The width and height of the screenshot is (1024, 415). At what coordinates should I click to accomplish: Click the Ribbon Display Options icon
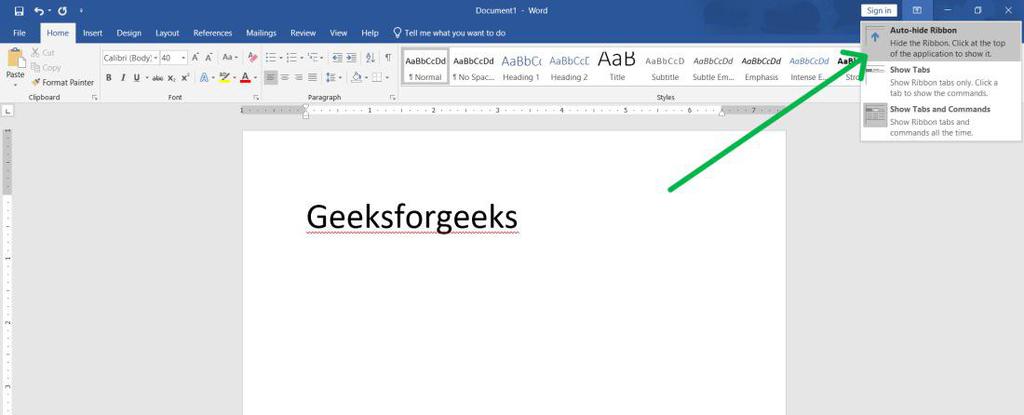(x=917, y=10)
